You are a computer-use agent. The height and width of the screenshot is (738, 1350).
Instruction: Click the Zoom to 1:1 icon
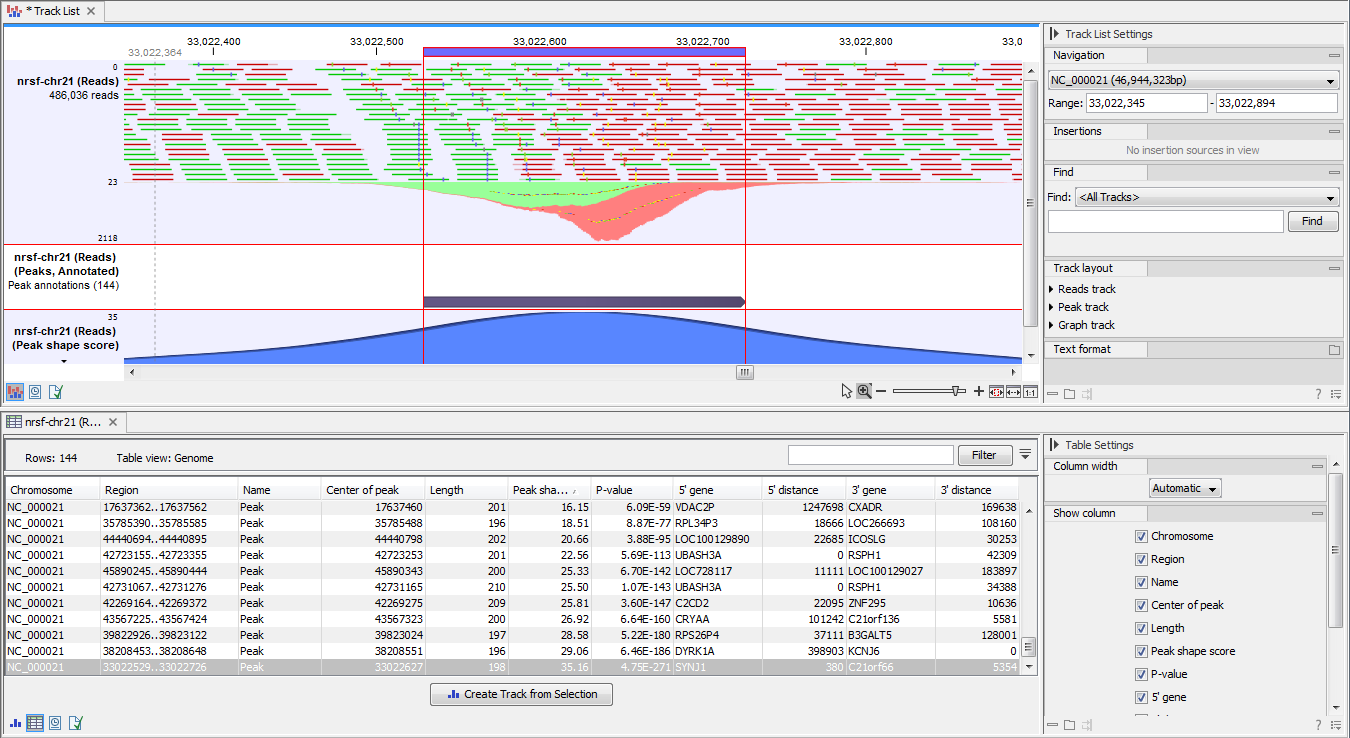[x=1030, y=391]
